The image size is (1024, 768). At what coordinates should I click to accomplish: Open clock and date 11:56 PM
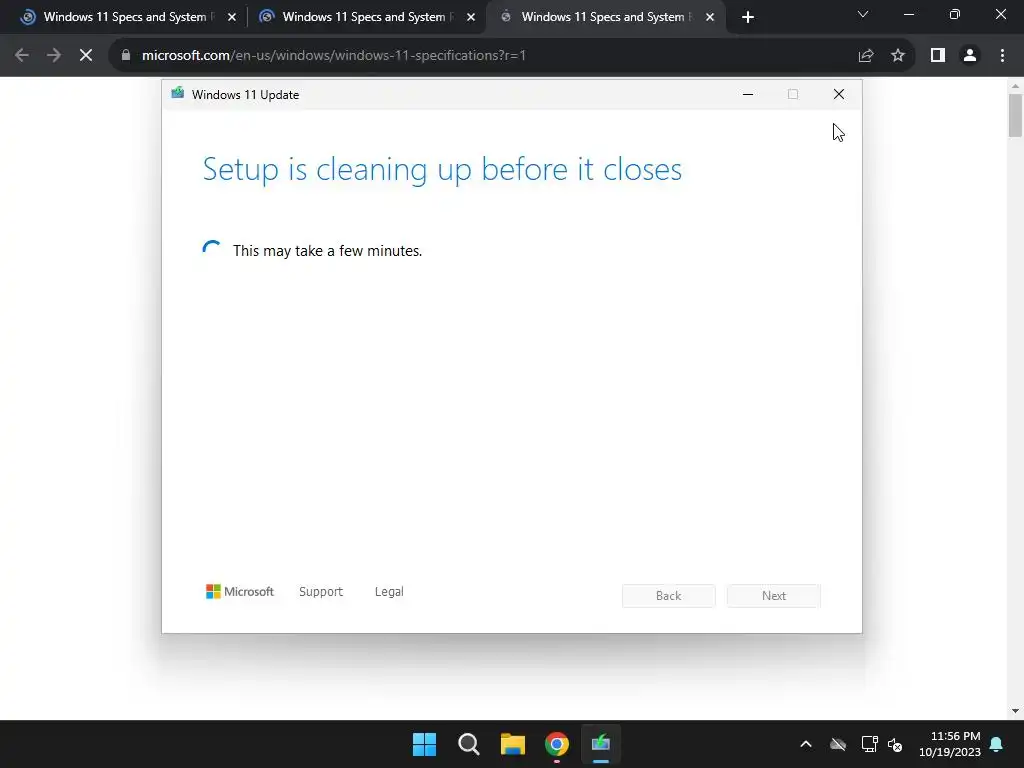coord(950,744)
